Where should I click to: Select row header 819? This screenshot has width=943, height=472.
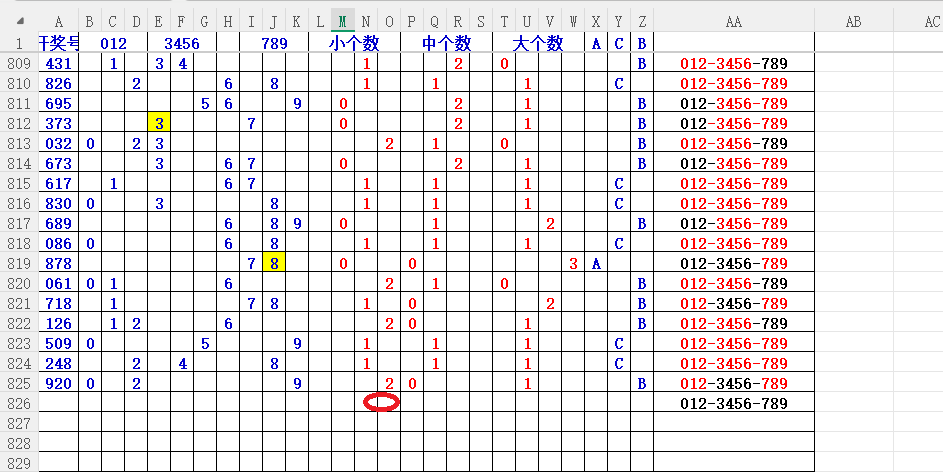click(19, 263)
